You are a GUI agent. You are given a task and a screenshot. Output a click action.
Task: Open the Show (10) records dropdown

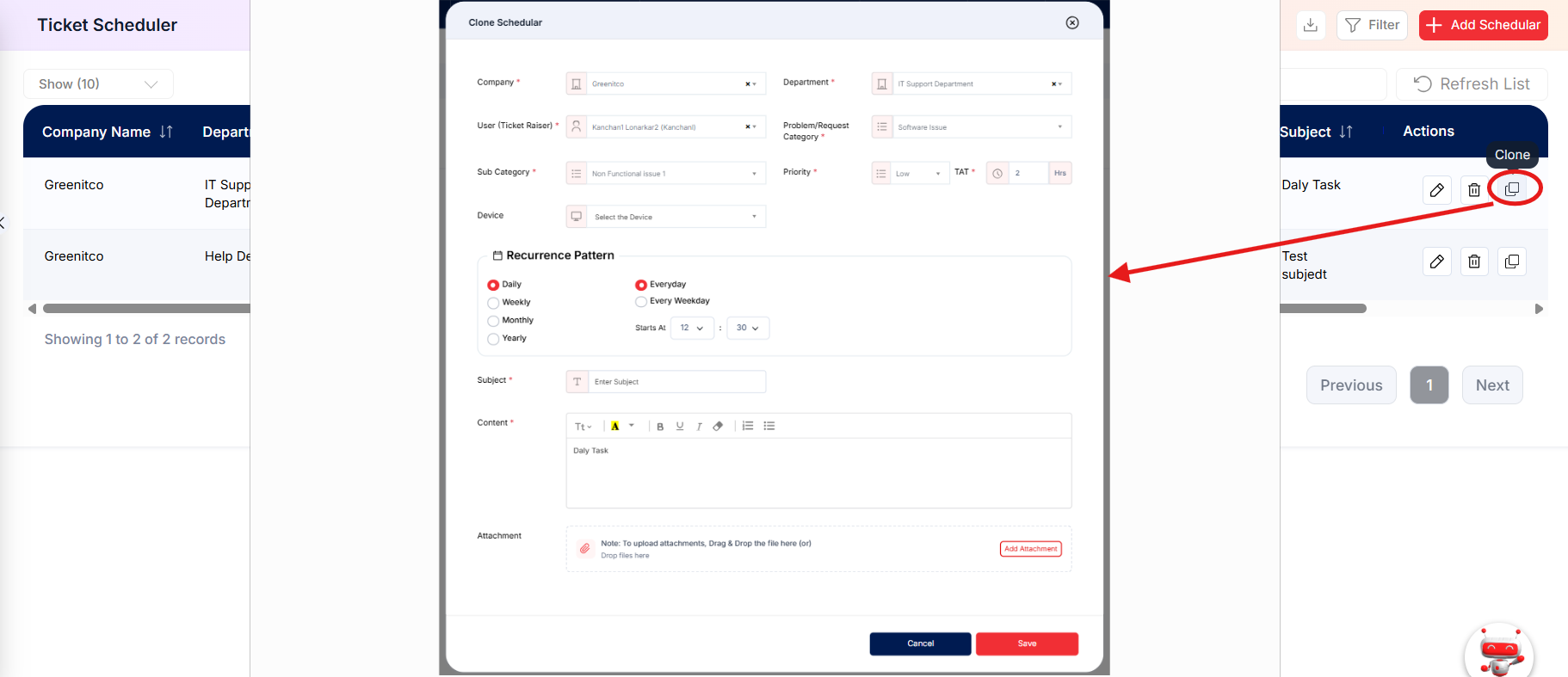pyautogui.click(x=98, y=84)
